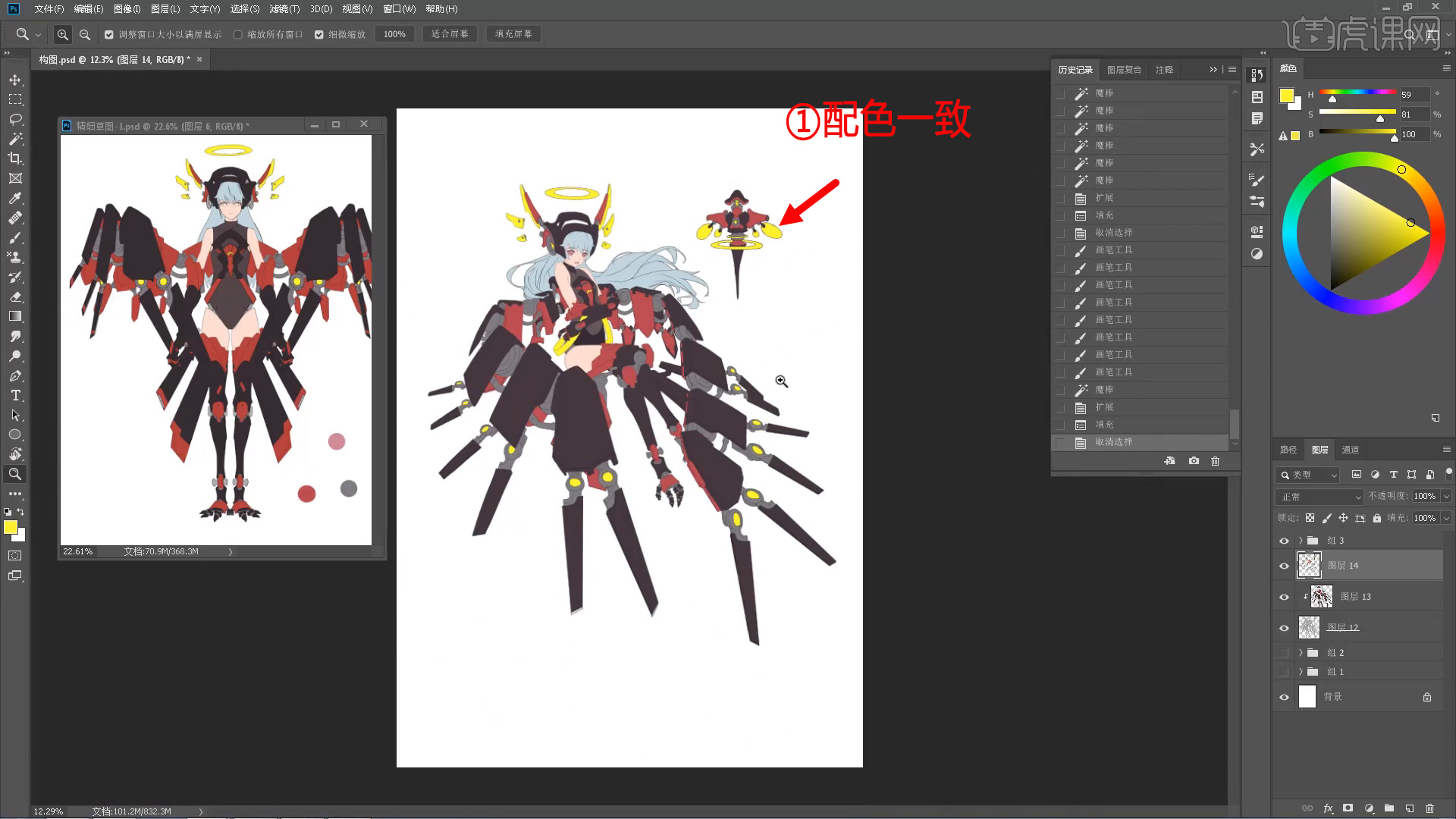Select the Magic Wand tool

point(15,139)
